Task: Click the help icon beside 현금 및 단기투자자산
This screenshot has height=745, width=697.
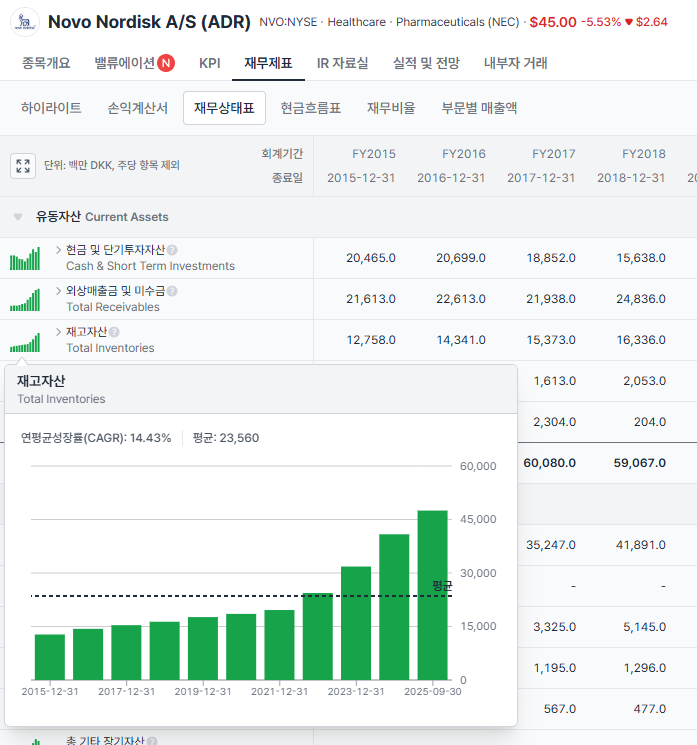Action: coord(172,250)
